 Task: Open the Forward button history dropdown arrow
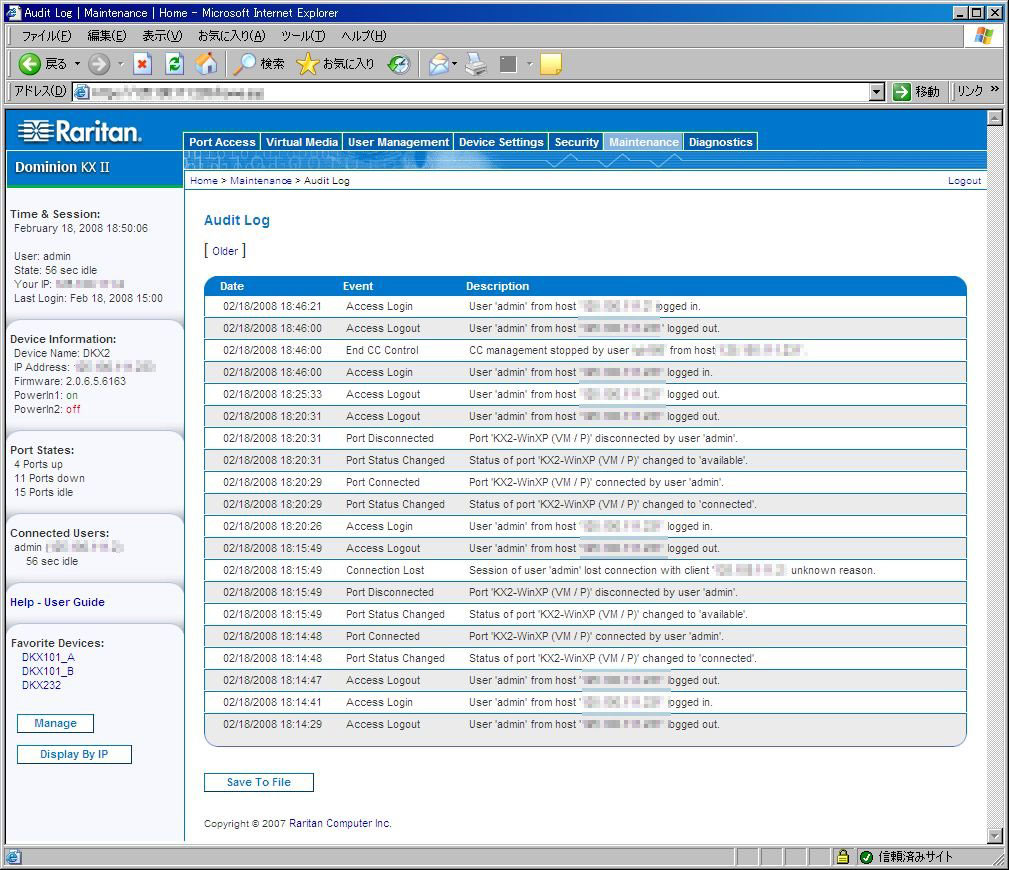pyautogui.click(x=120, y=64)
